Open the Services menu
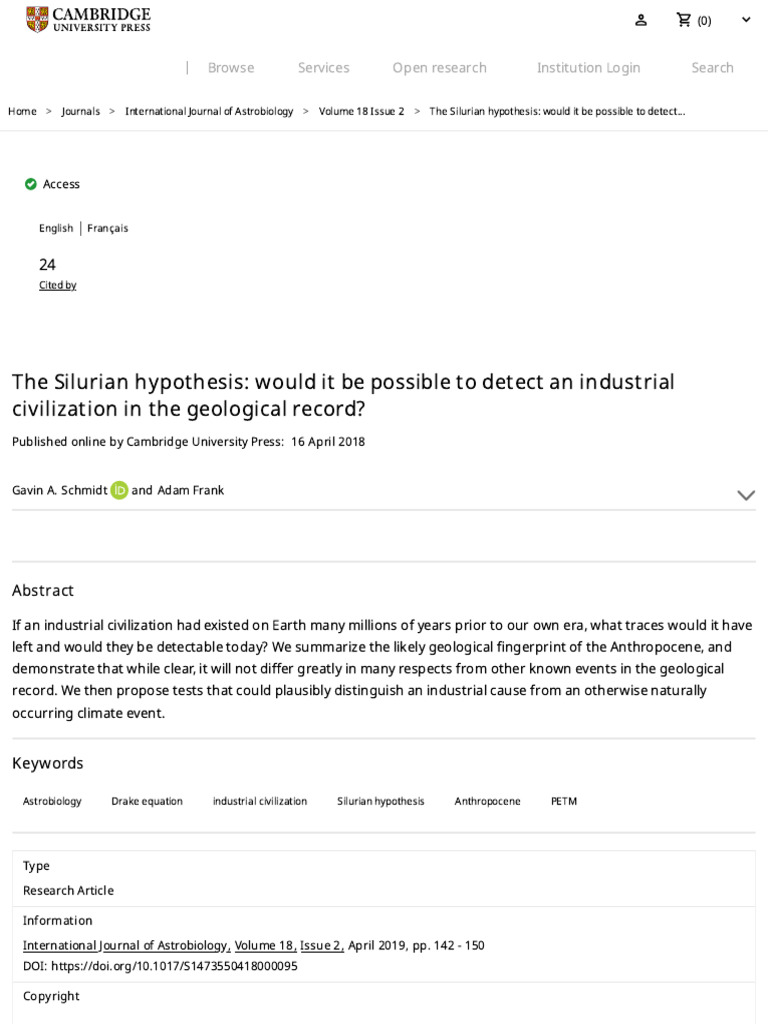768x1024 pixels. (323, 68)
